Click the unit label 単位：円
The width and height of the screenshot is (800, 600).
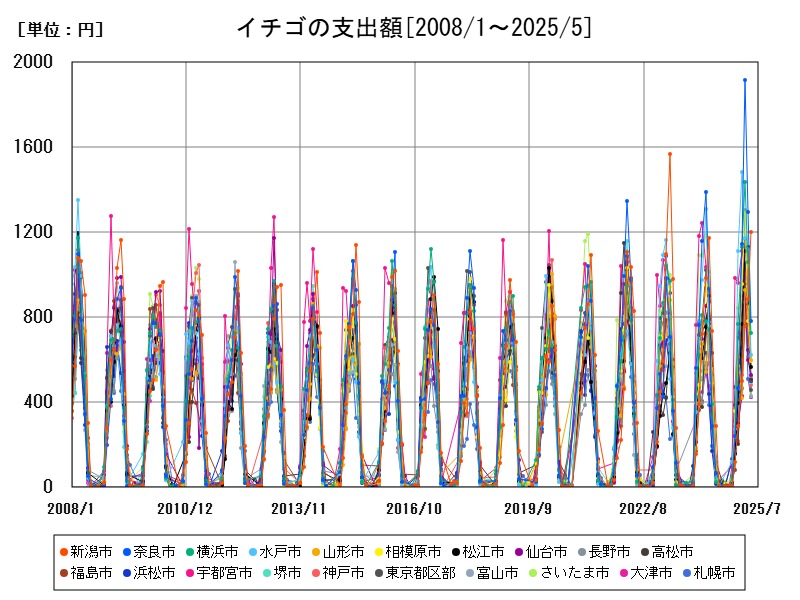tap(60, 30)
